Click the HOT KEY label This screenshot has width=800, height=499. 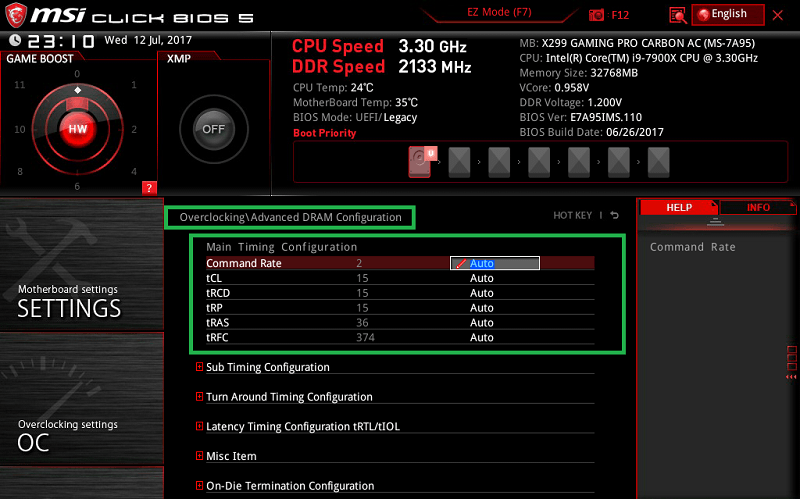click(x=572, y=215)
